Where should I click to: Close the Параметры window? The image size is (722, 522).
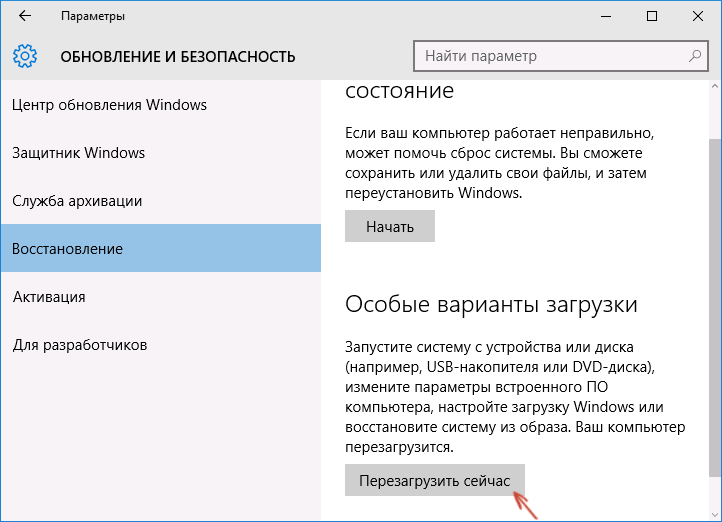pyautogui.click(x=698, y=16)
